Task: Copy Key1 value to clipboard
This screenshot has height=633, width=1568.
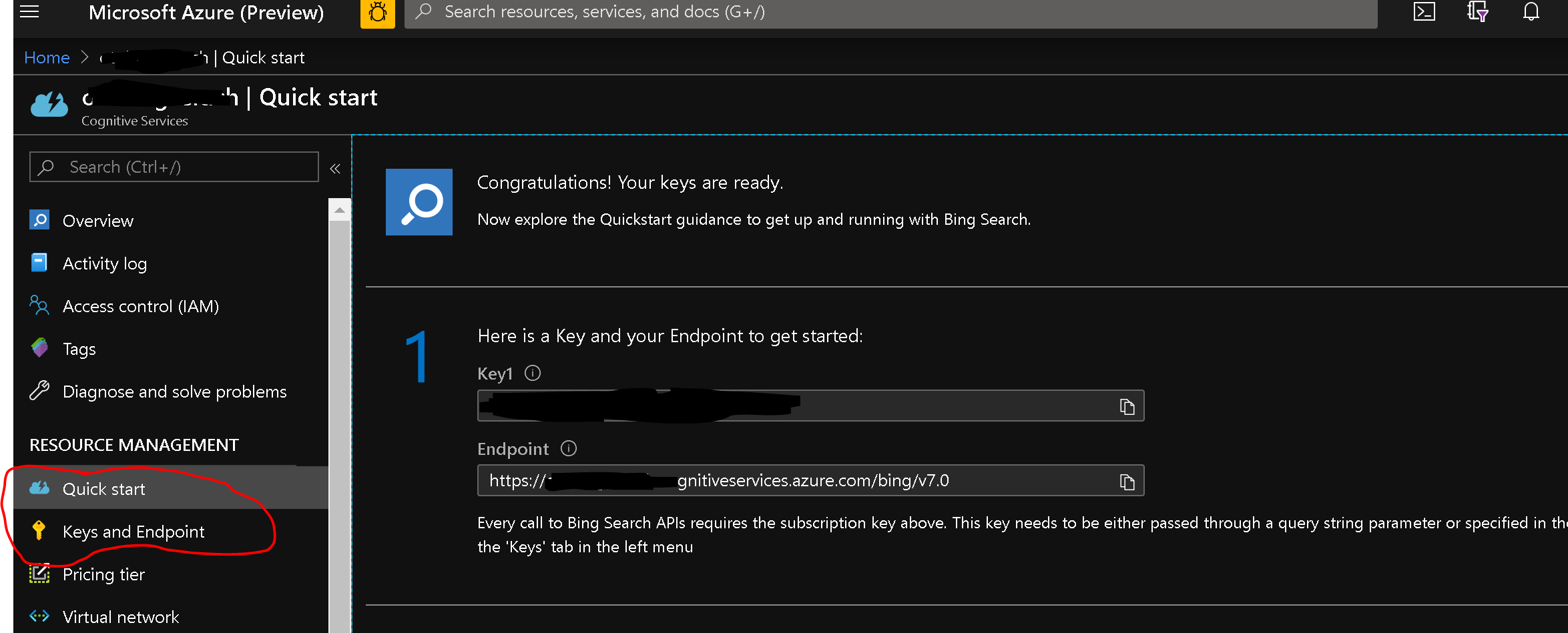Action: 1127,406
